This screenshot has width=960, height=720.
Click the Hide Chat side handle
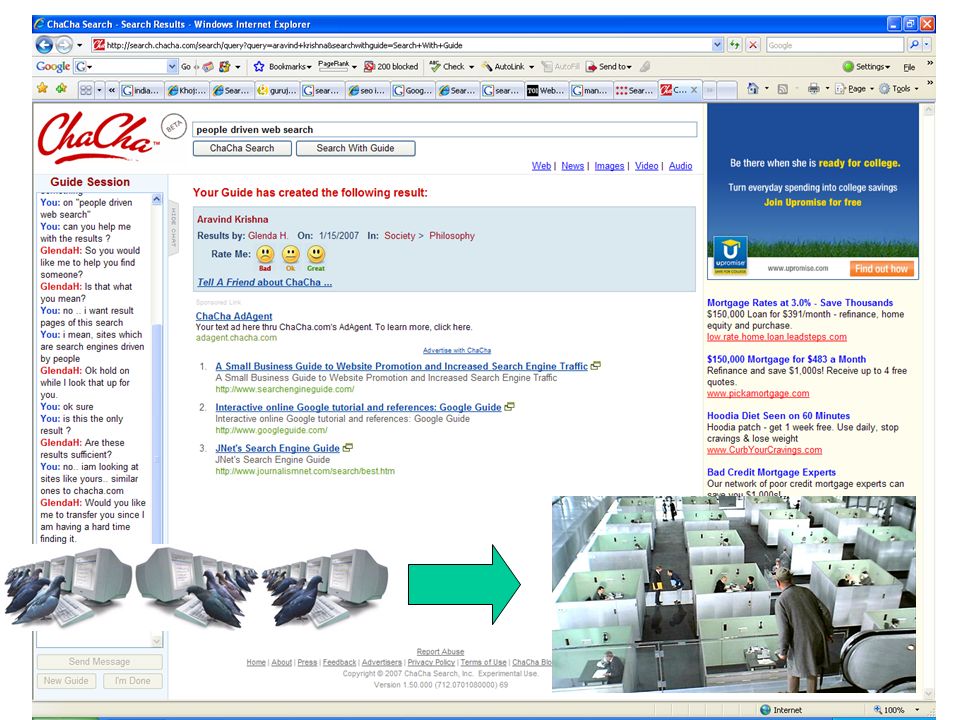pyautogui.click(x=173, y=227)
